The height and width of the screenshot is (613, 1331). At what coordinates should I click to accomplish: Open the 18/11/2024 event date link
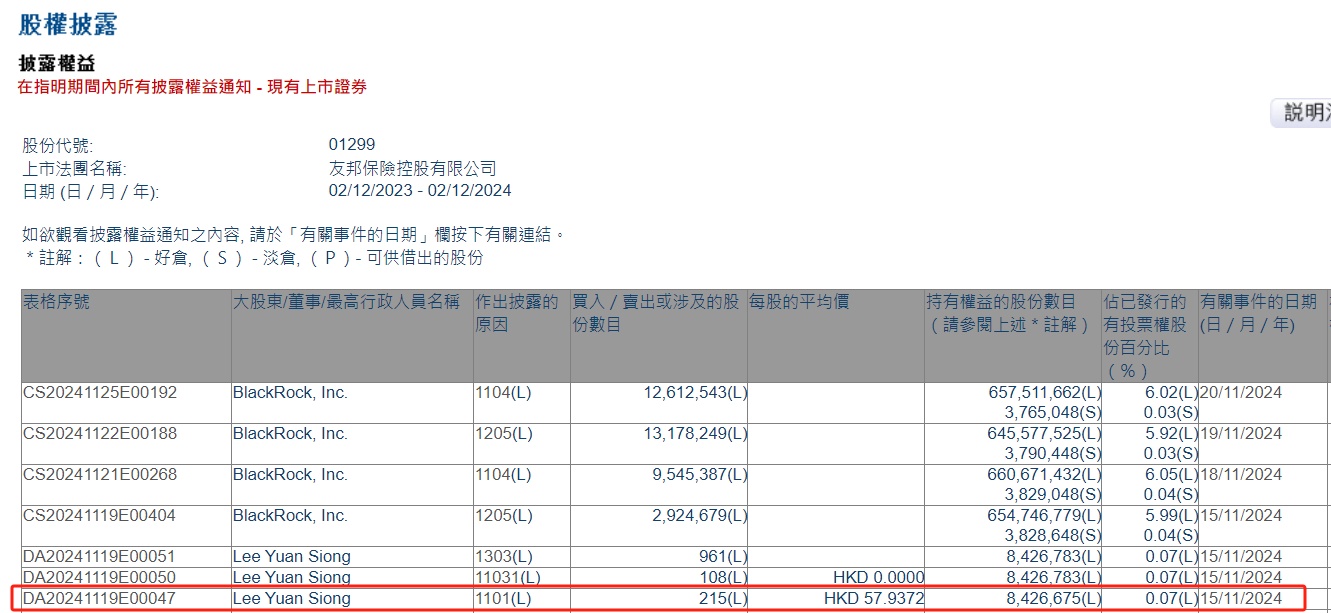point(1241,475)
